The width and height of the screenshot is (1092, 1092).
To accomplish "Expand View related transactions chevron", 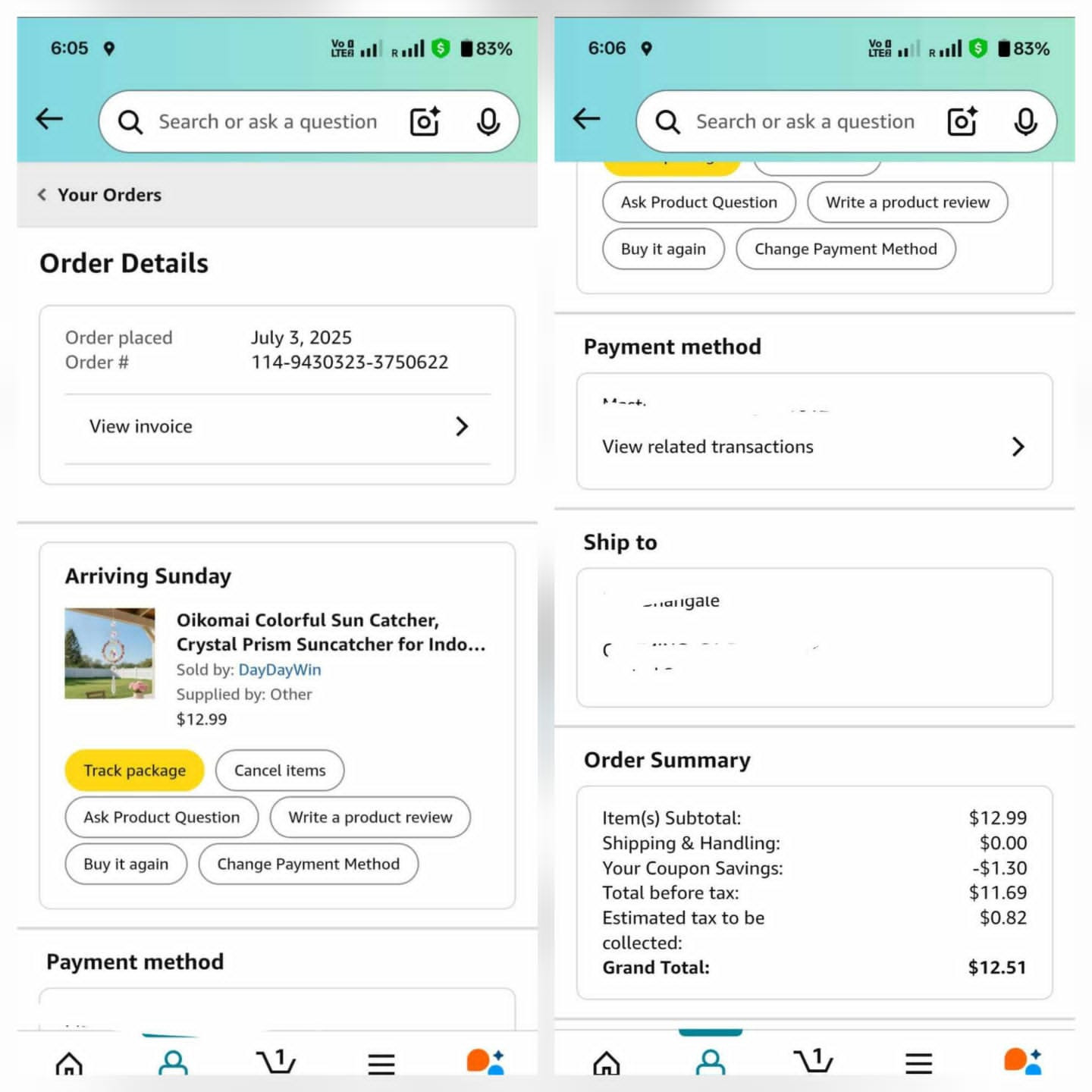I will point(1018,447).
